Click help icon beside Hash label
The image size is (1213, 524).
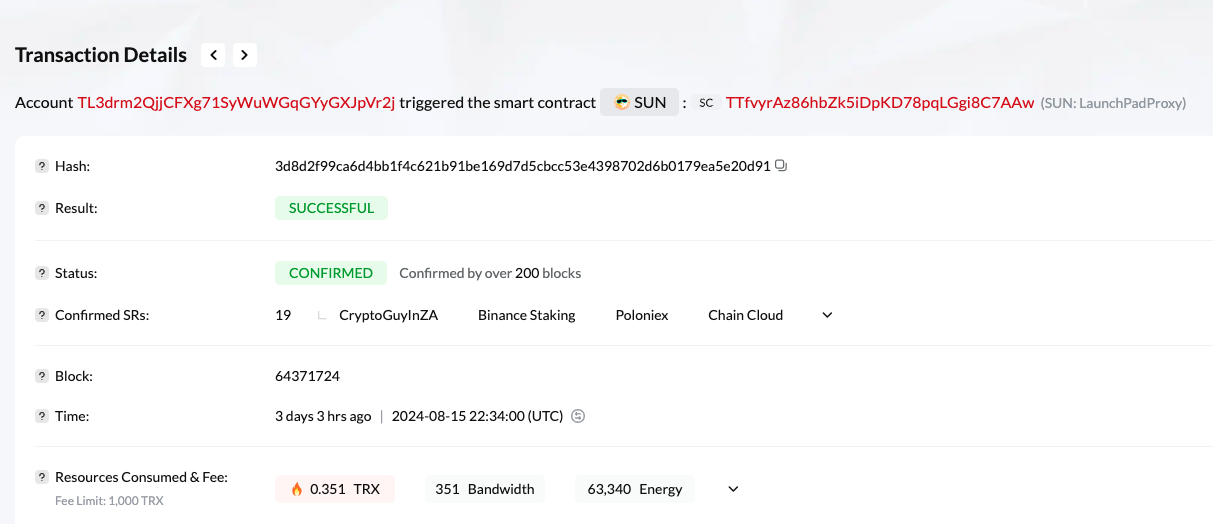tap(42, 166)
